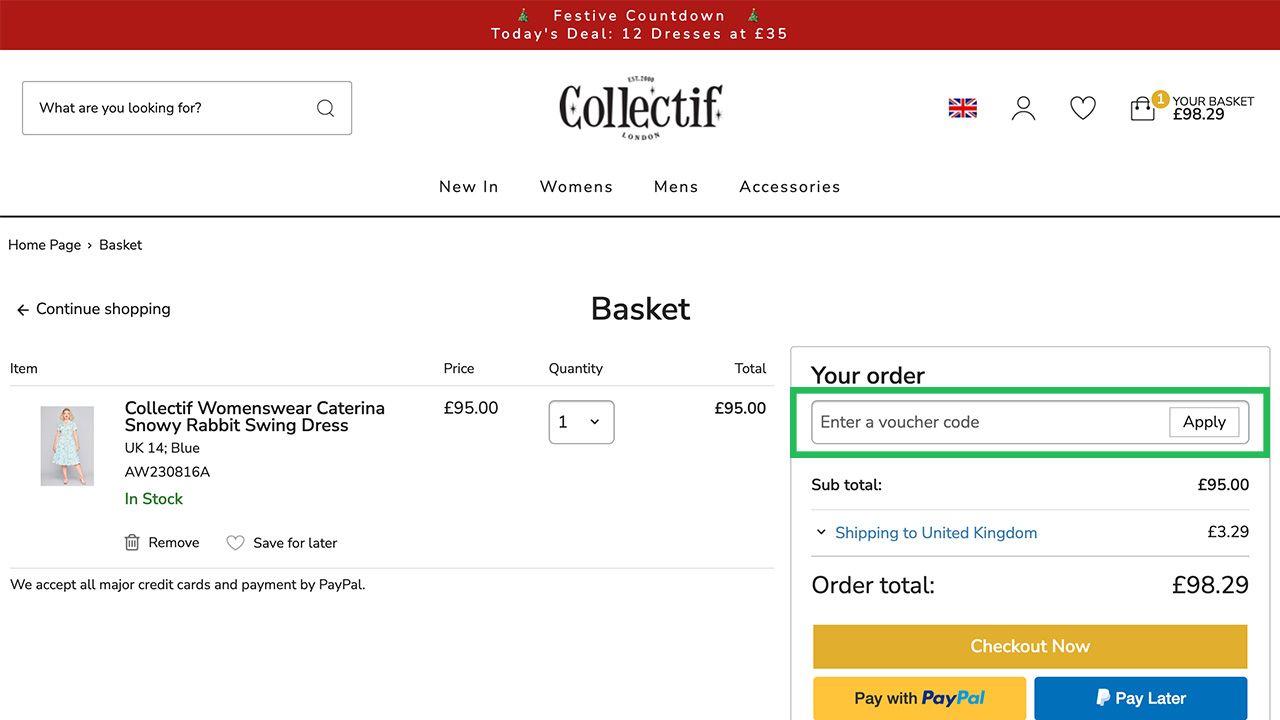
Task: Click the Checkout Now button
Action: 1030,646
